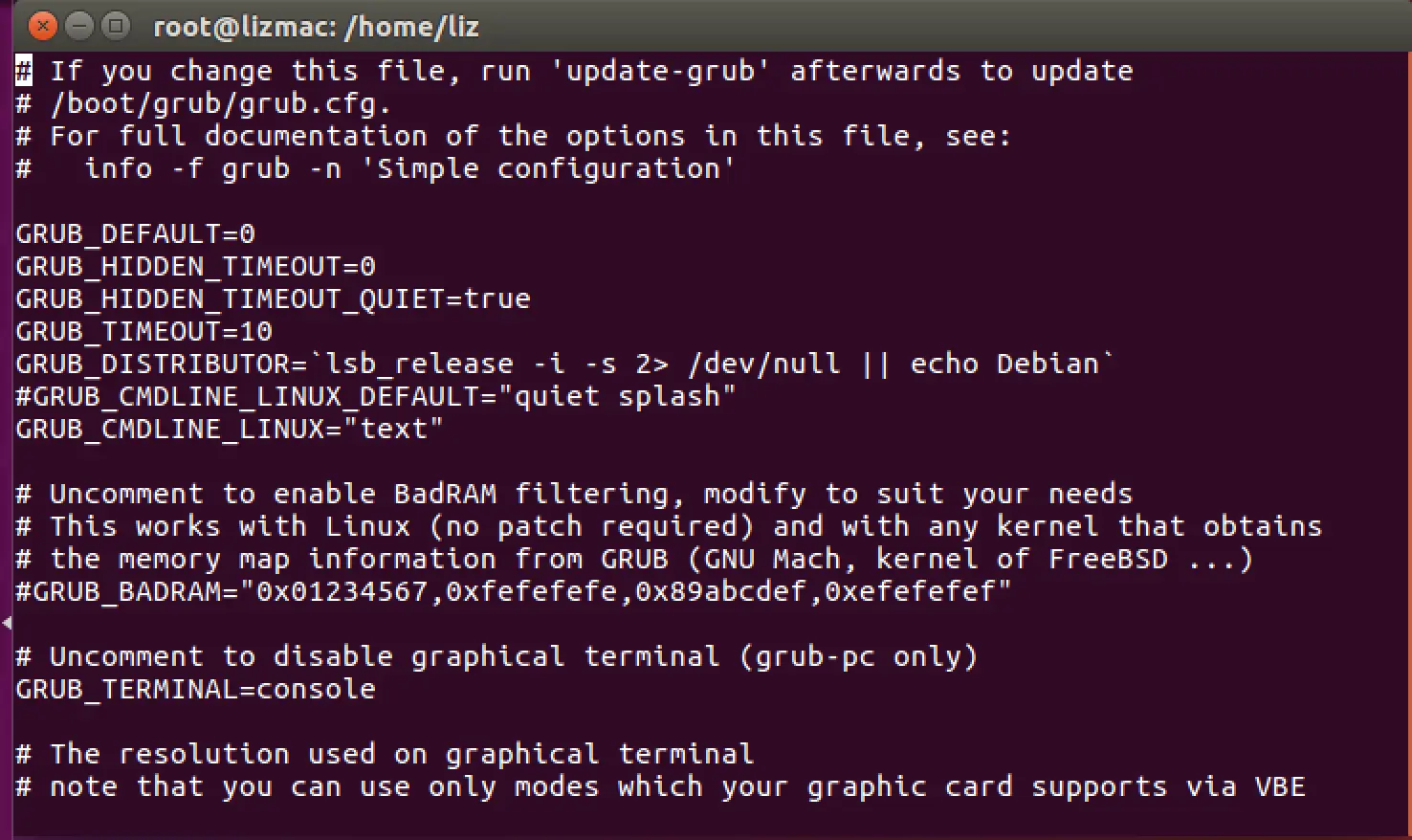This screenshot has height=840, width=1412.
Task: Minimize the terminal window
Action: [x=79, y=26]
